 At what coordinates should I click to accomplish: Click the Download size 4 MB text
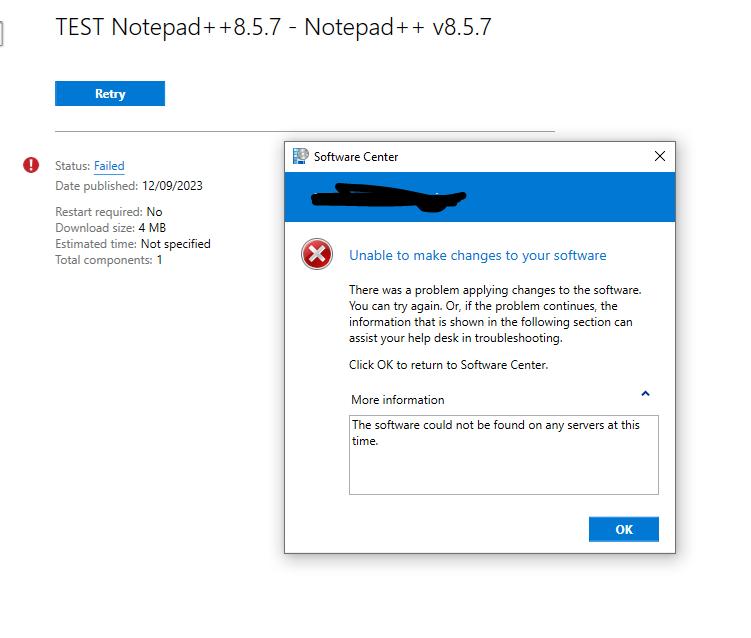[111, 228]
